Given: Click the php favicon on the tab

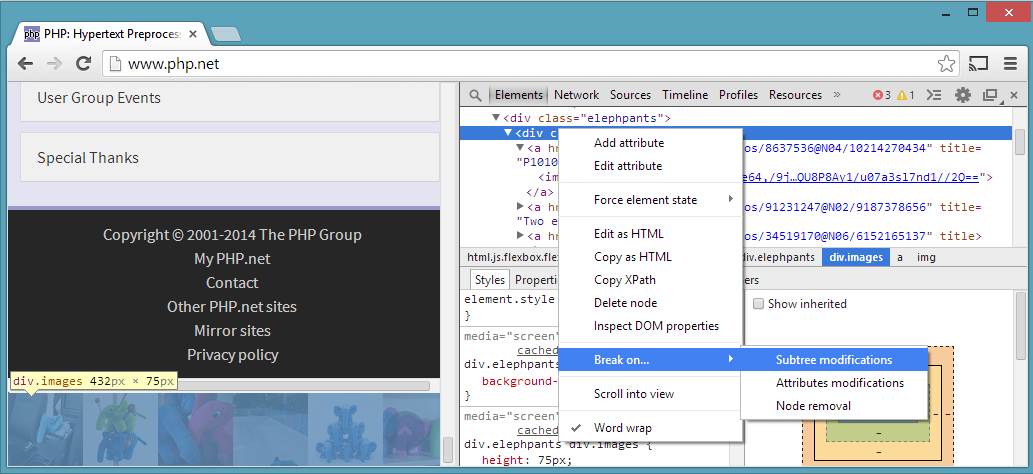Looking at the screenshot, I should point(32,34).
